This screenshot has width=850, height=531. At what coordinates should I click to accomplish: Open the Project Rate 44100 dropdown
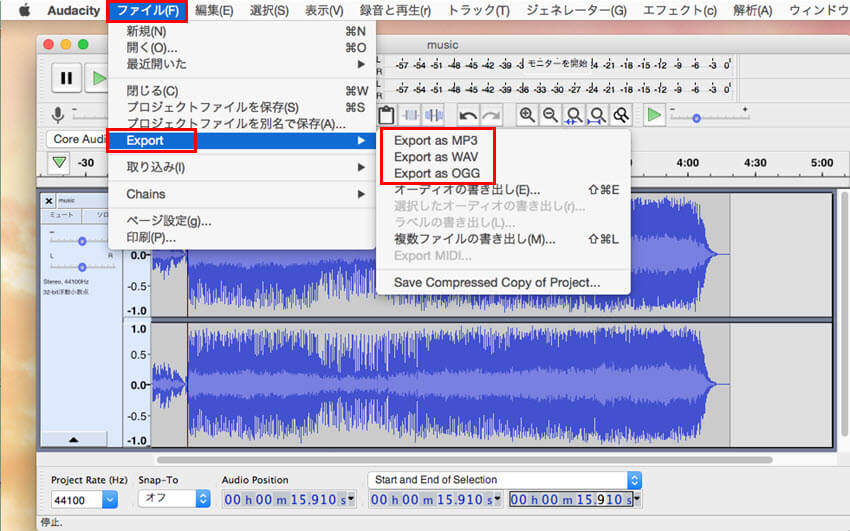tap(110, 499)
